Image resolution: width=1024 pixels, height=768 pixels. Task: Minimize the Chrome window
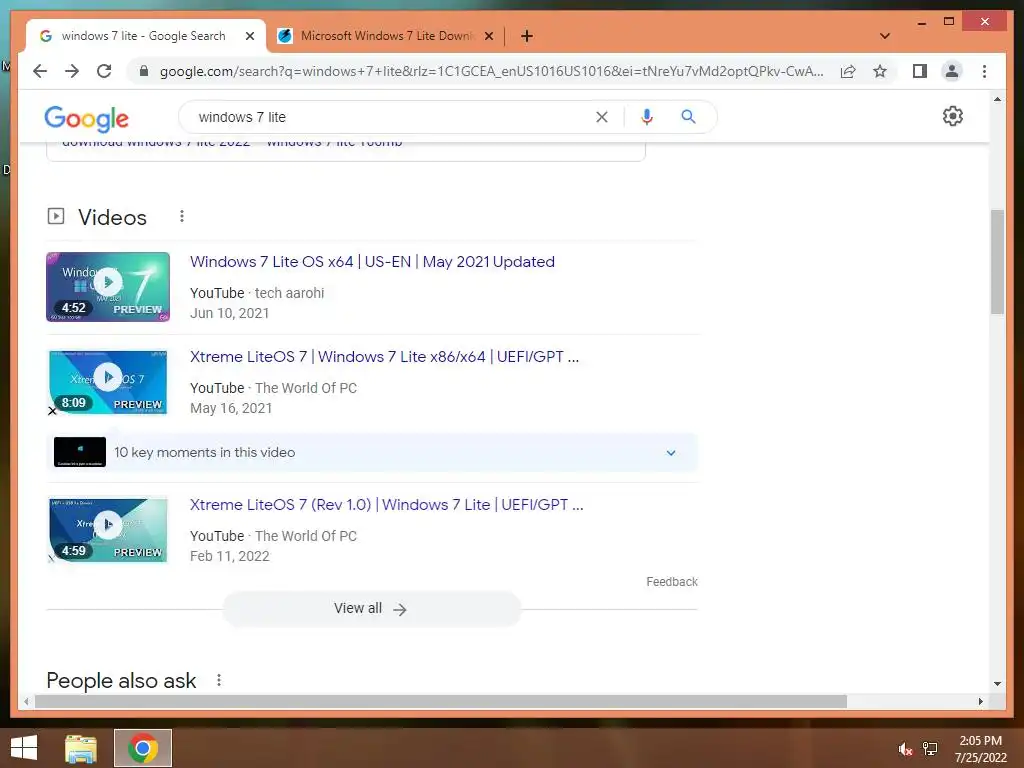click(921, 22)
